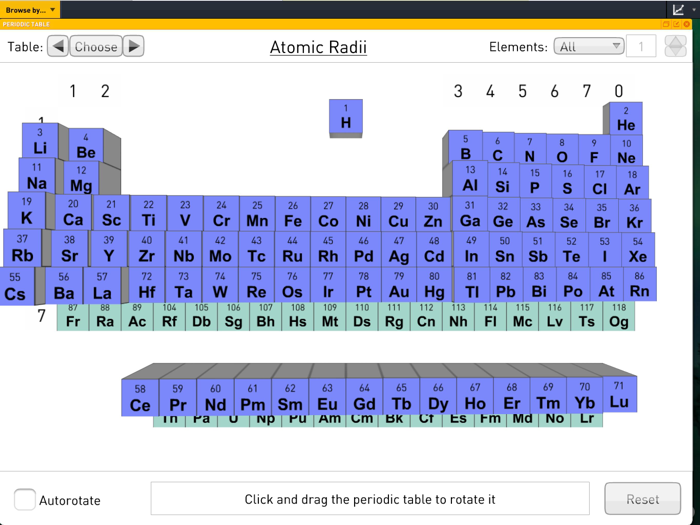Select the Zinc (Zn) element tile
Image resolution: width=700 pixels, height=525 pixels.
tap(433, 215)
